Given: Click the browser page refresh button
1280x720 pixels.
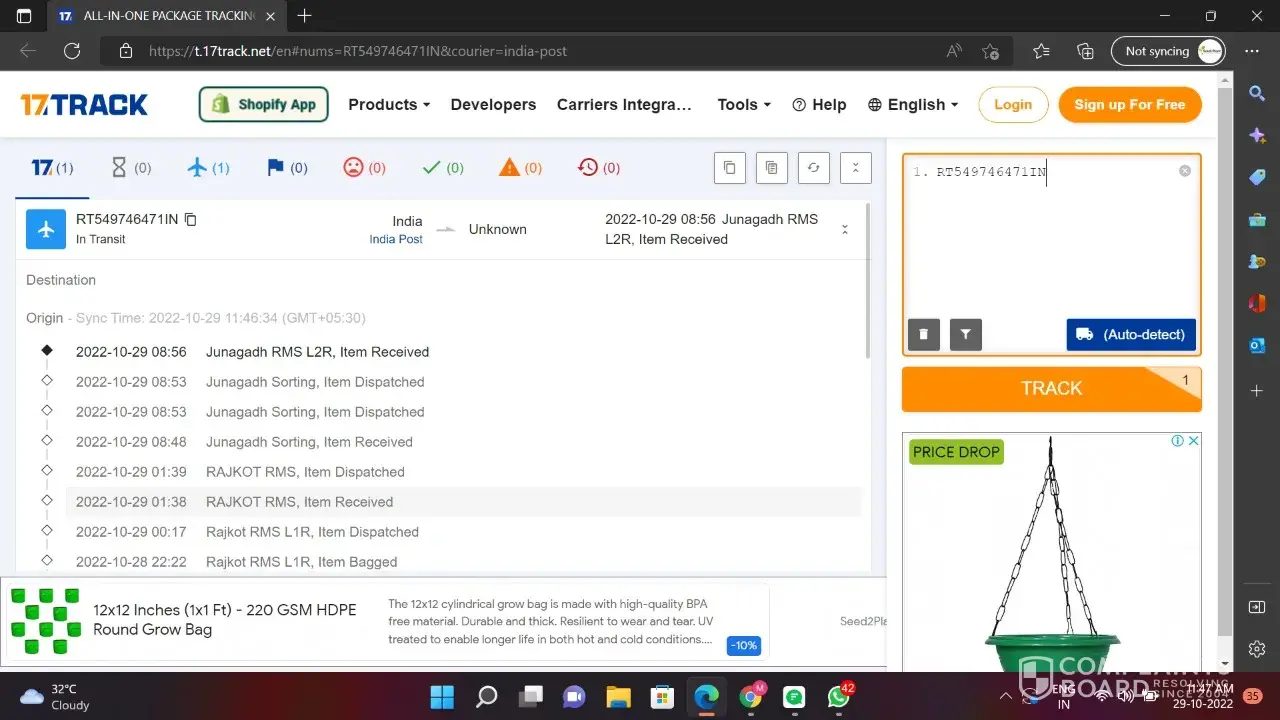Looking at the screenshot, I should [72, 51].
